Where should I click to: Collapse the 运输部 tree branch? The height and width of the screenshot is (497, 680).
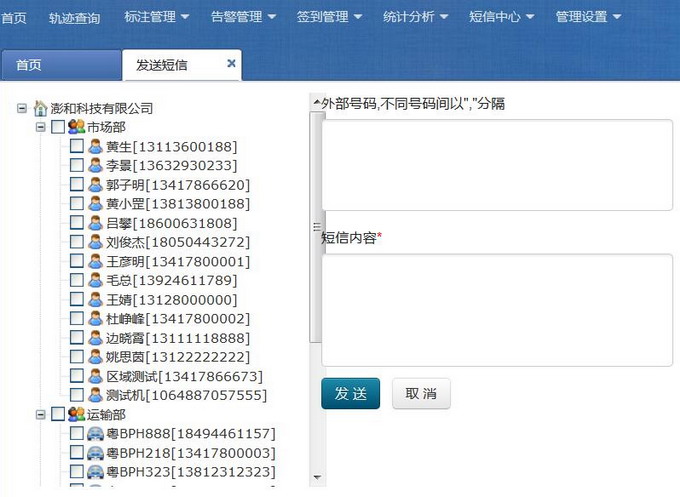pos(41,414)
